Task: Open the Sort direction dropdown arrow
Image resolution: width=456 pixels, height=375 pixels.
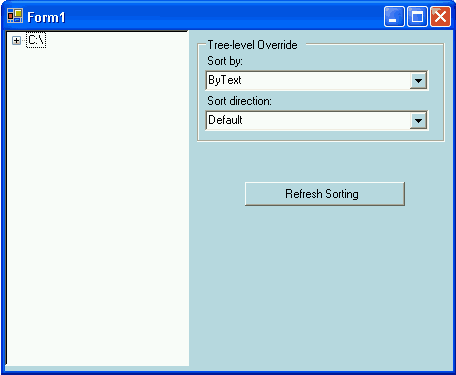Action: 418,120
